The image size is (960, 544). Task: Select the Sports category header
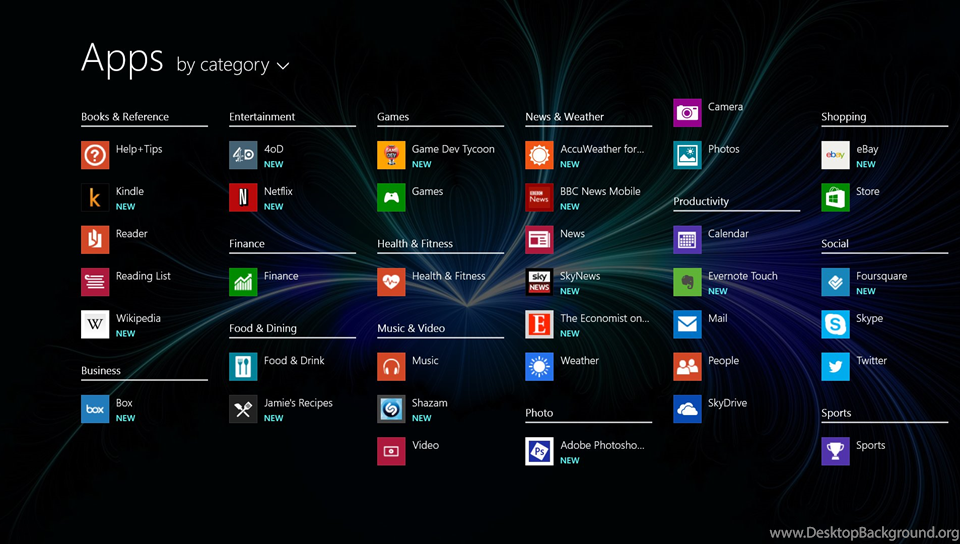(x=836, y=413)
